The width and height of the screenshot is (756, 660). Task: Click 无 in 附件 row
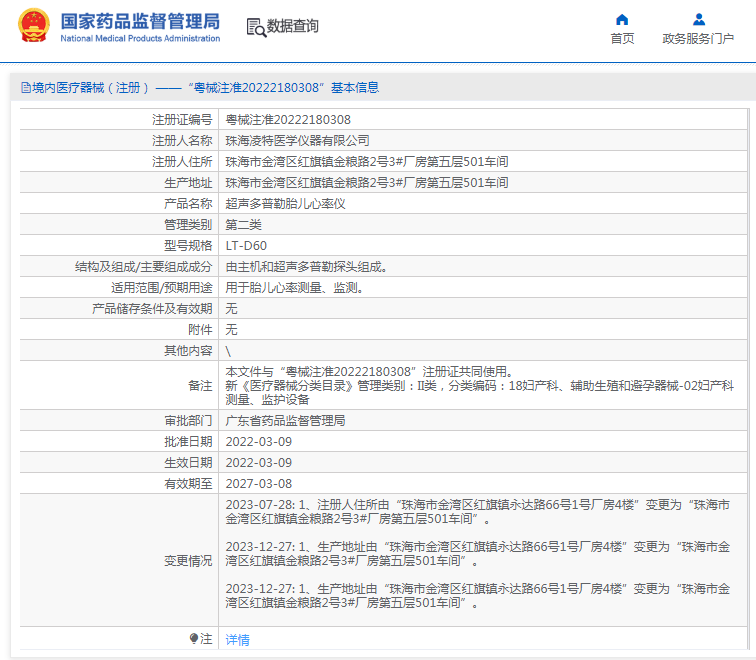pyautogui.click(x=231, y=330)
